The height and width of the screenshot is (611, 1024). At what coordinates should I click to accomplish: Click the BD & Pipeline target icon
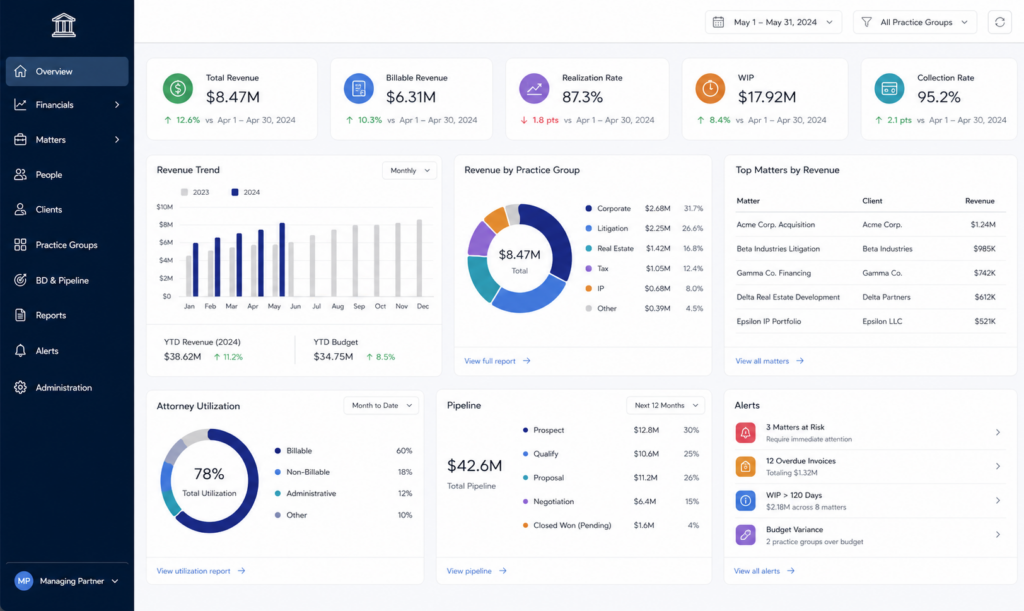[20, 280]
